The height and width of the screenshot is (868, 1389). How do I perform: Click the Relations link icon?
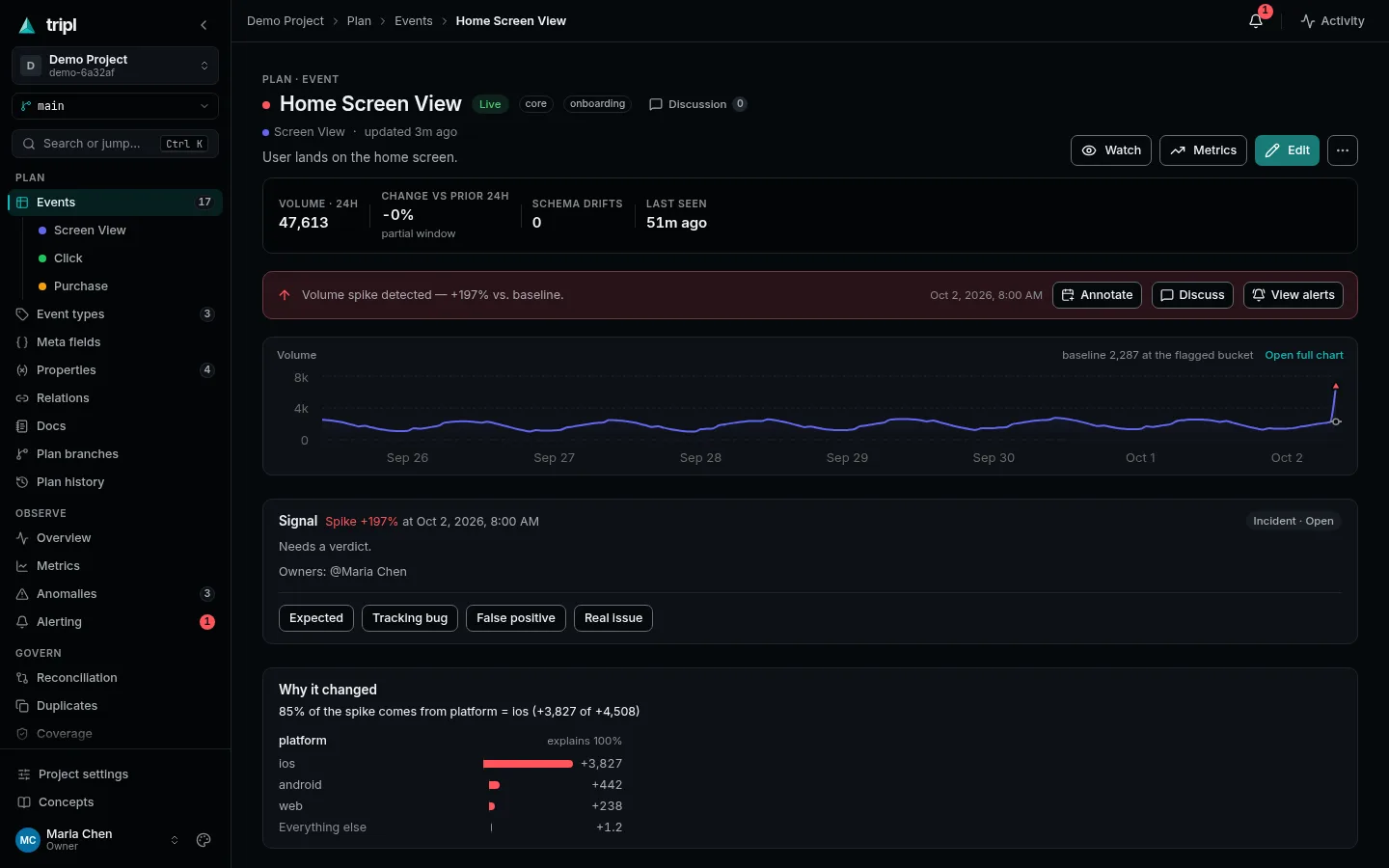[22, 398]
